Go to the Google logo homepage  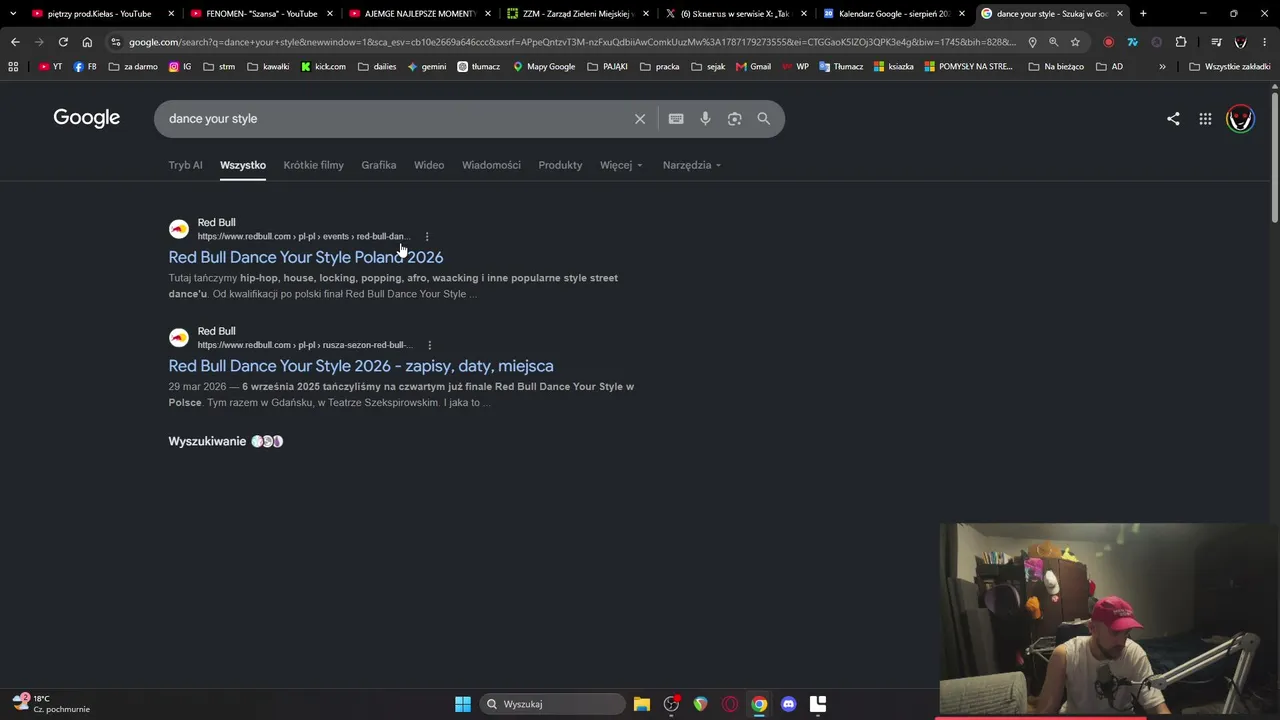pos(87,118)
